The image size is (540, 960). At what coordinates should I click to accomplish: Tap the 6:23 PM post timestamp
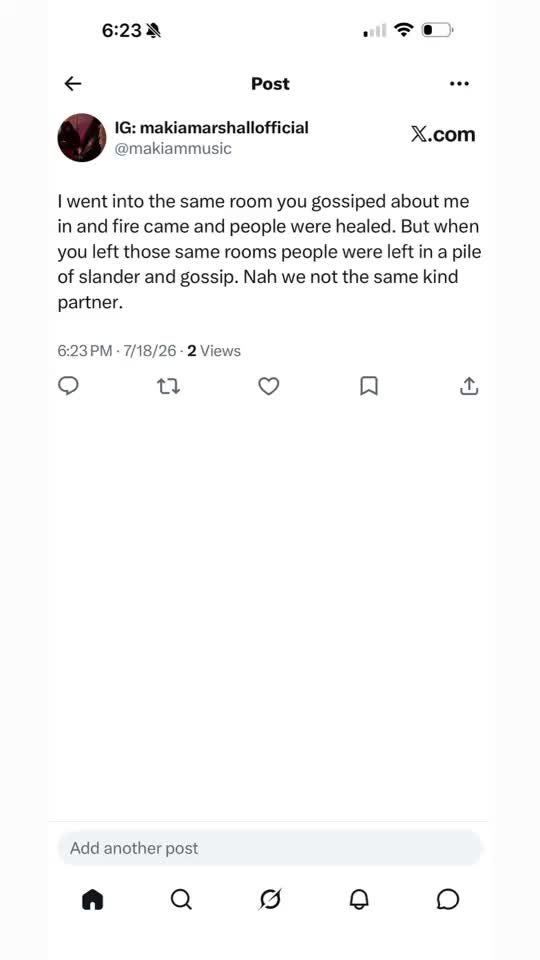(85, 351)
